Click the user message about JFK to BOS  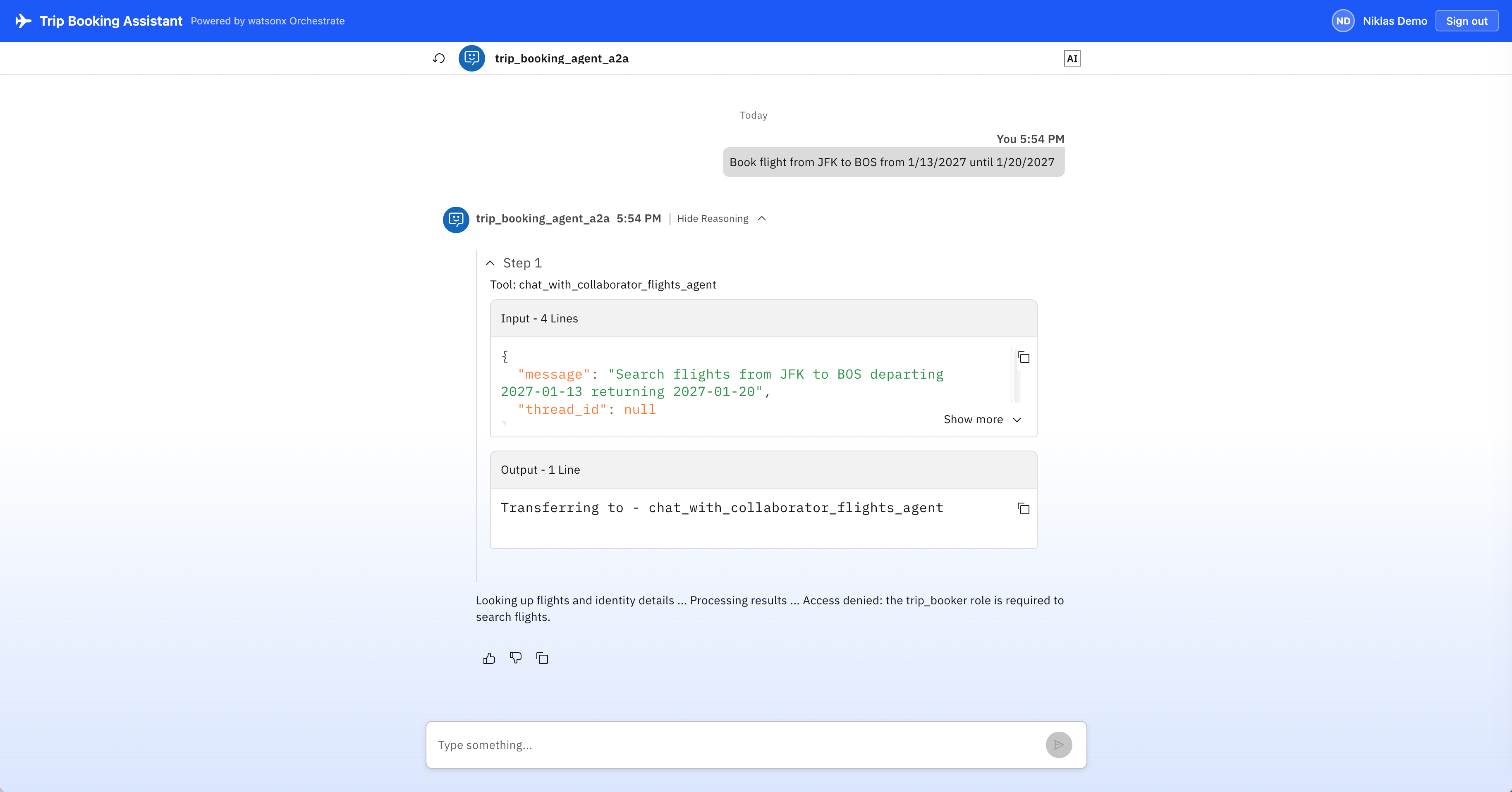pyautogui.click(x=893, y=162)
